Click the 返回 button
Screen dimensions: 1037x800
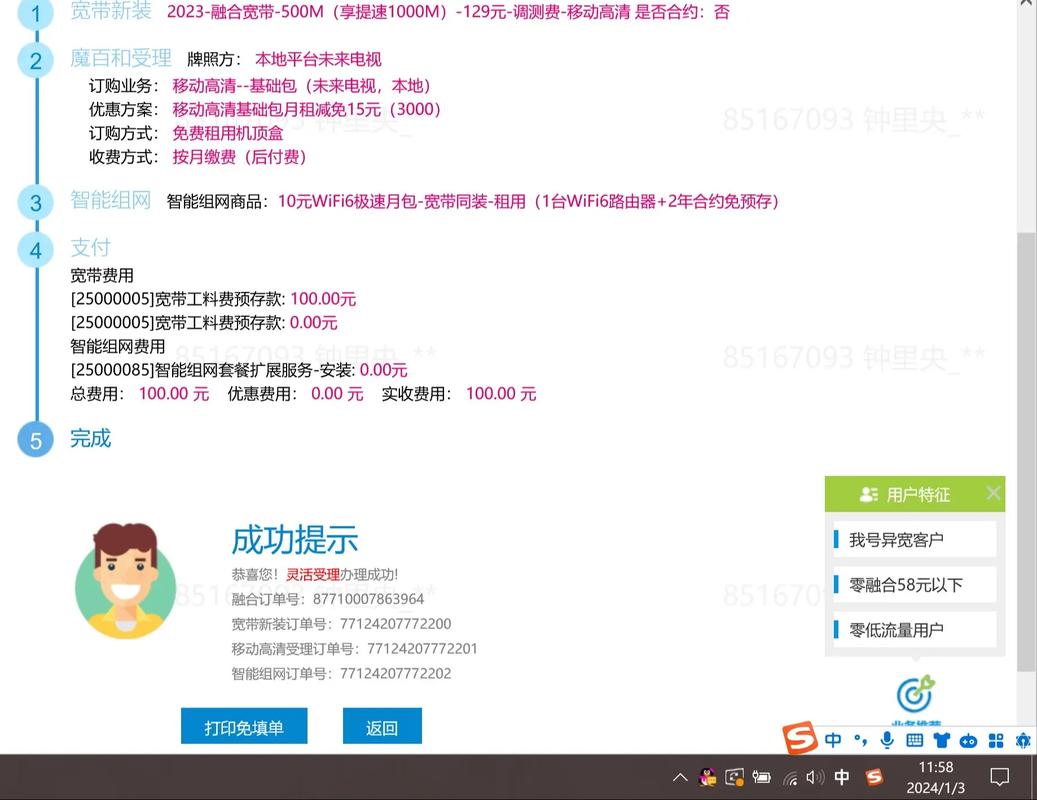[382, 727]
